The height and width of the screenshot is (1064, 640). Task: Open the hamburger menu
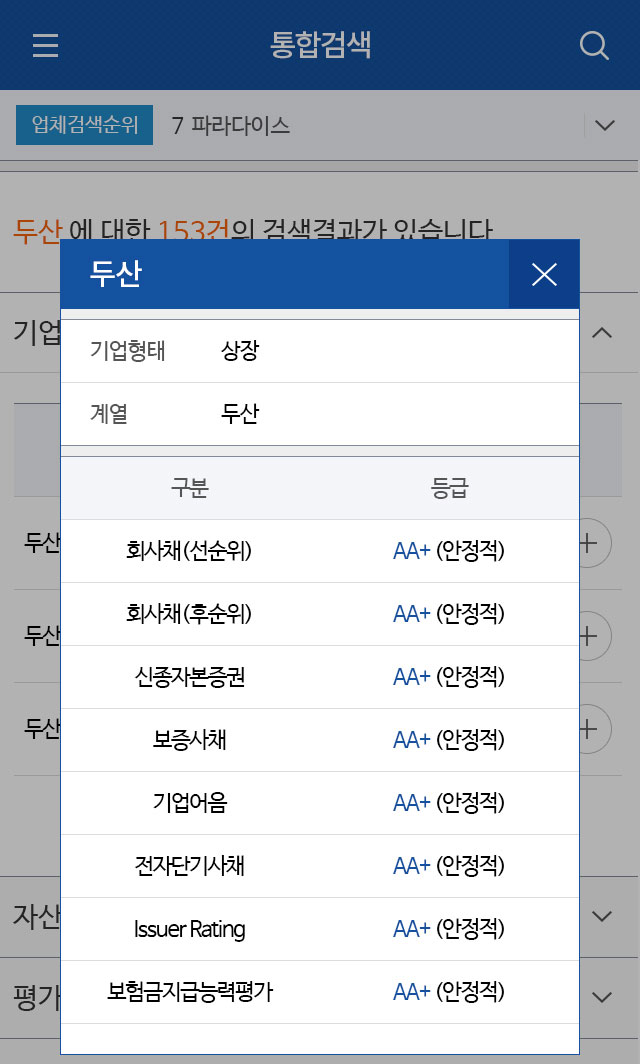point(45,45)
